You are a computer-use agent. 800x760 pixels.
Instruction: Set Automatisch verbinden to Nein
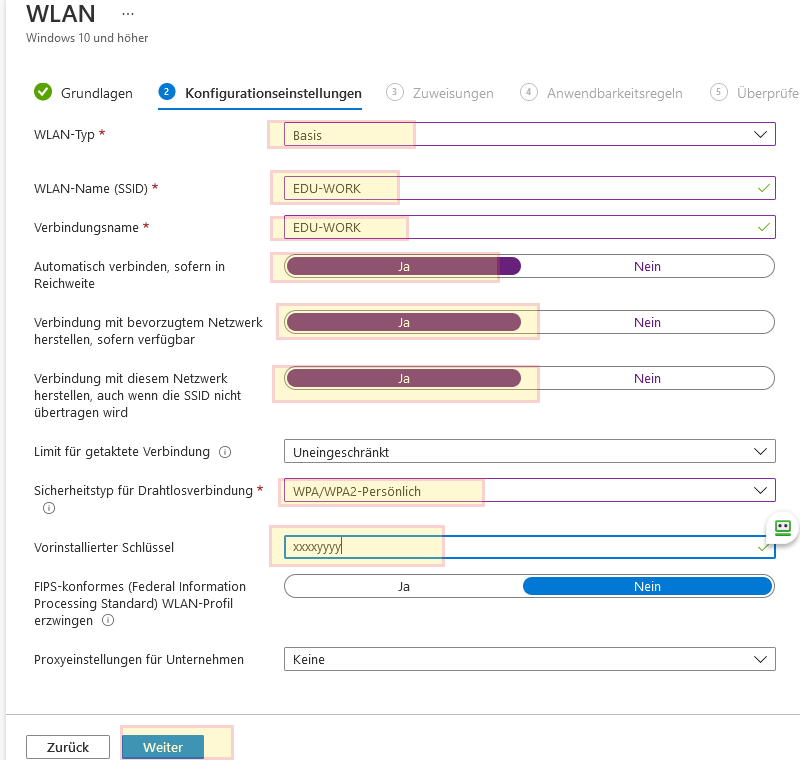point(647,266)
